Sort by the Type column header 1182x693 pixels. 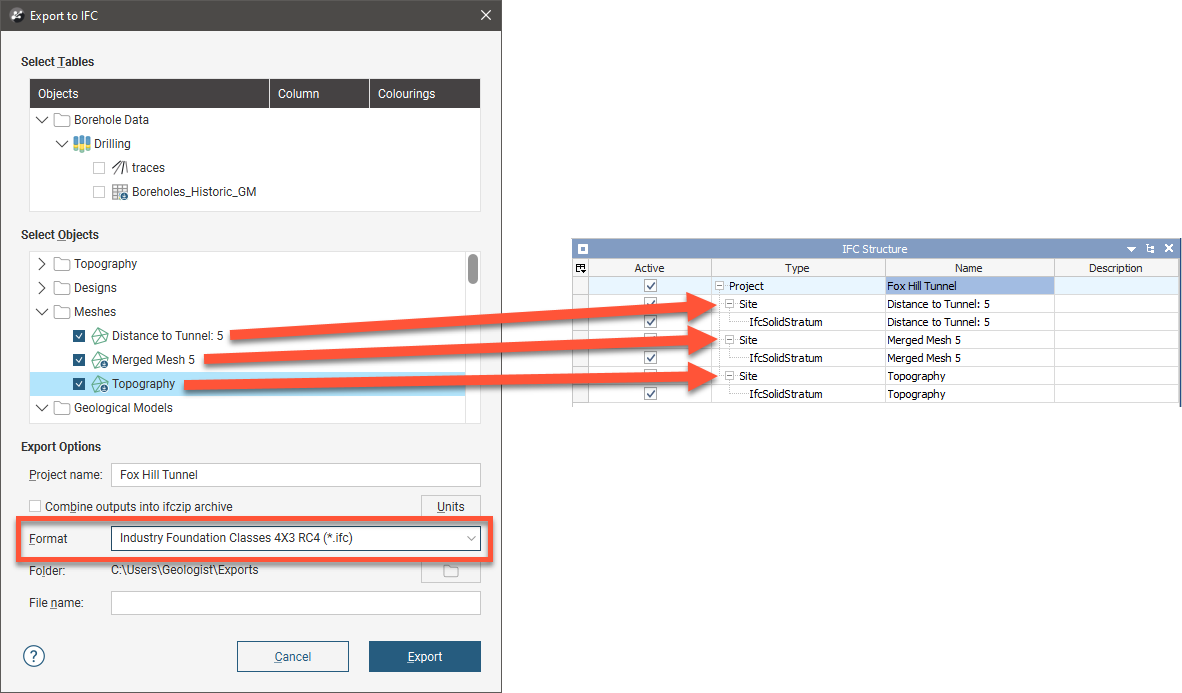point(798,268)
